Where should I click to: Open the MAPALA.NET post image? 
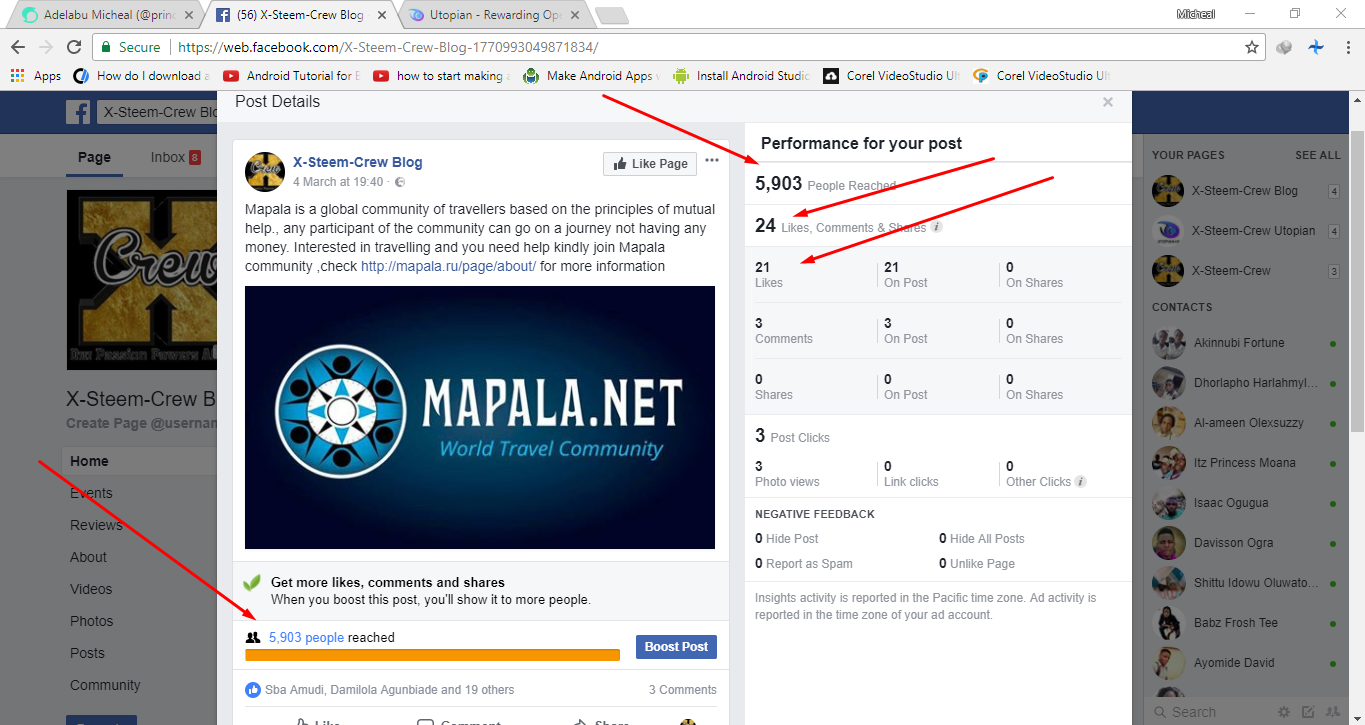point(480,417)
